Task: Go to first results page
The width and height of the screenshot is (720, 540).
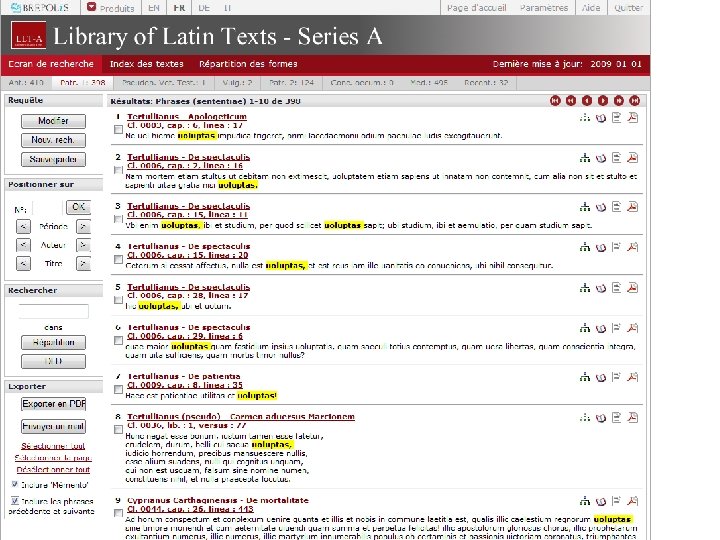Action: 555,101
